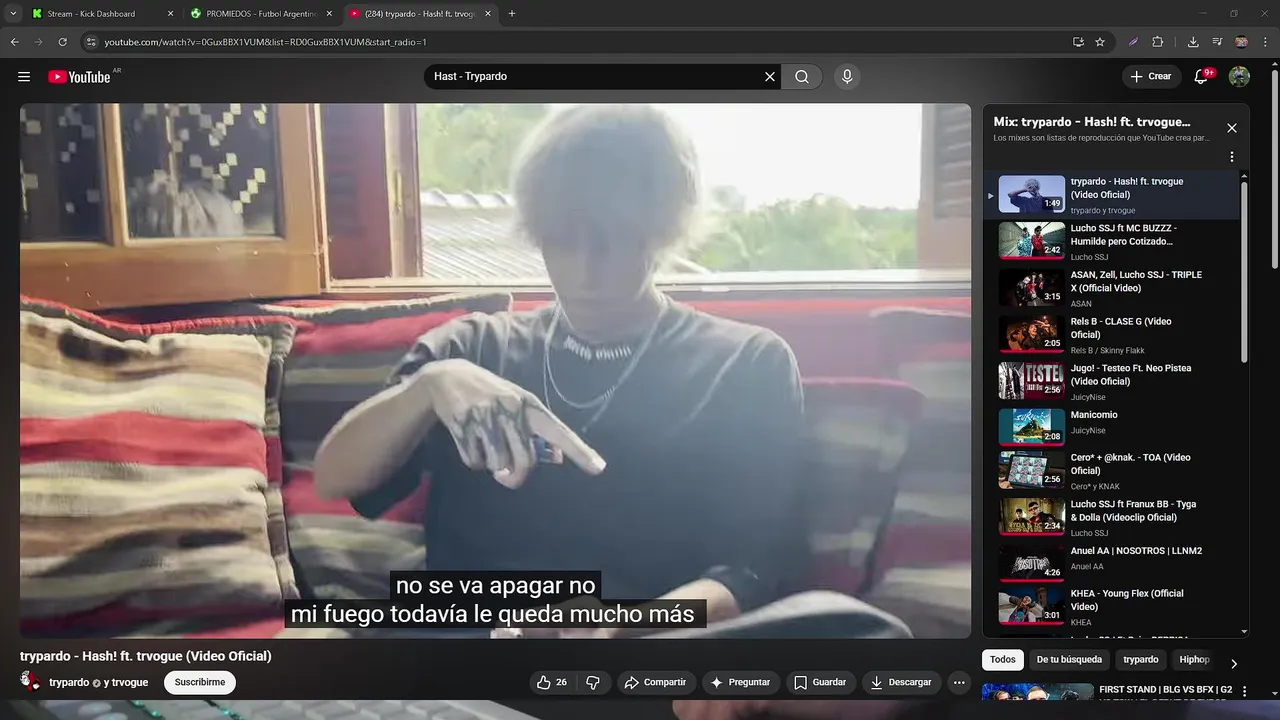Play KHEA - Young Flex from mix
The width and height of the screenshot is (1280, 720).
click(x=1110, y=607)
